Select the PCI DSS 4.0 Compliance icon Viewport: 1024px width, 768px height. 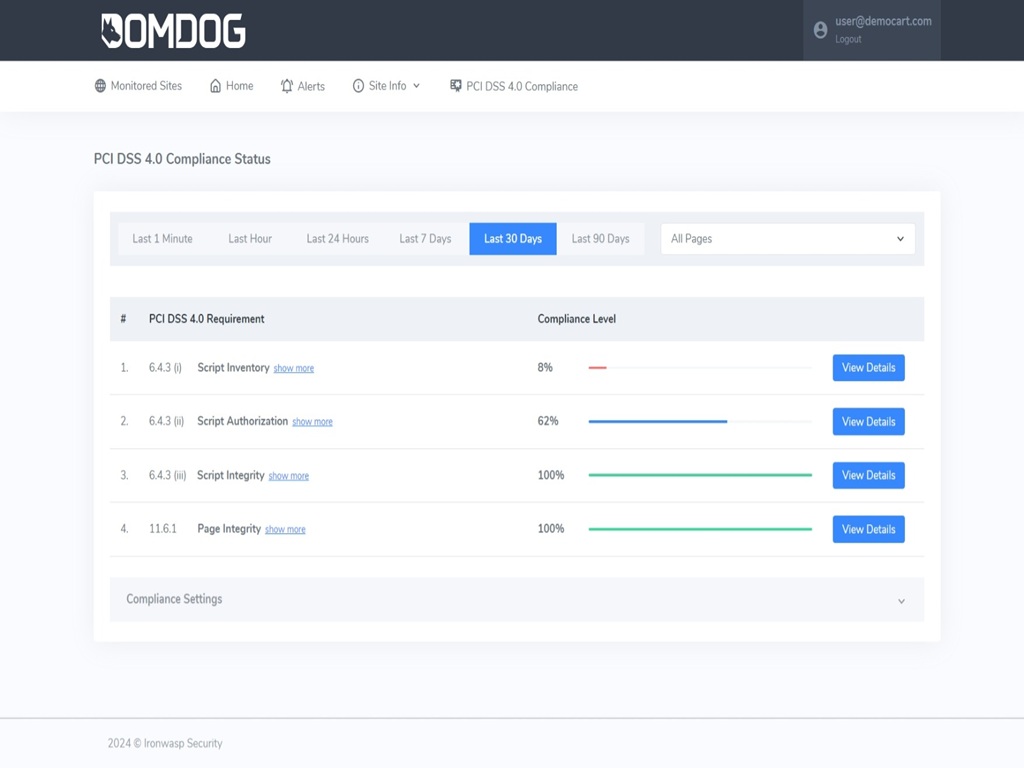pos(455,86)
